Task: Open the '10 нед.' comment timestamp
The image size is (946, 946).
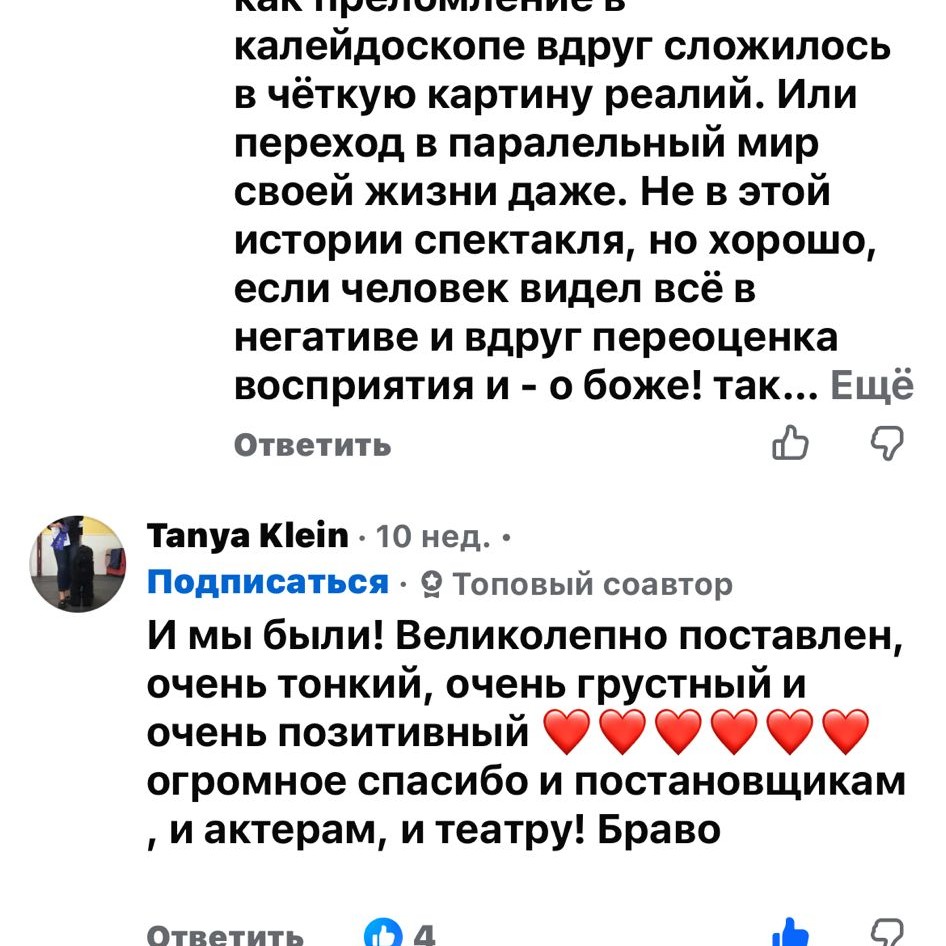Action: point(434,538)
